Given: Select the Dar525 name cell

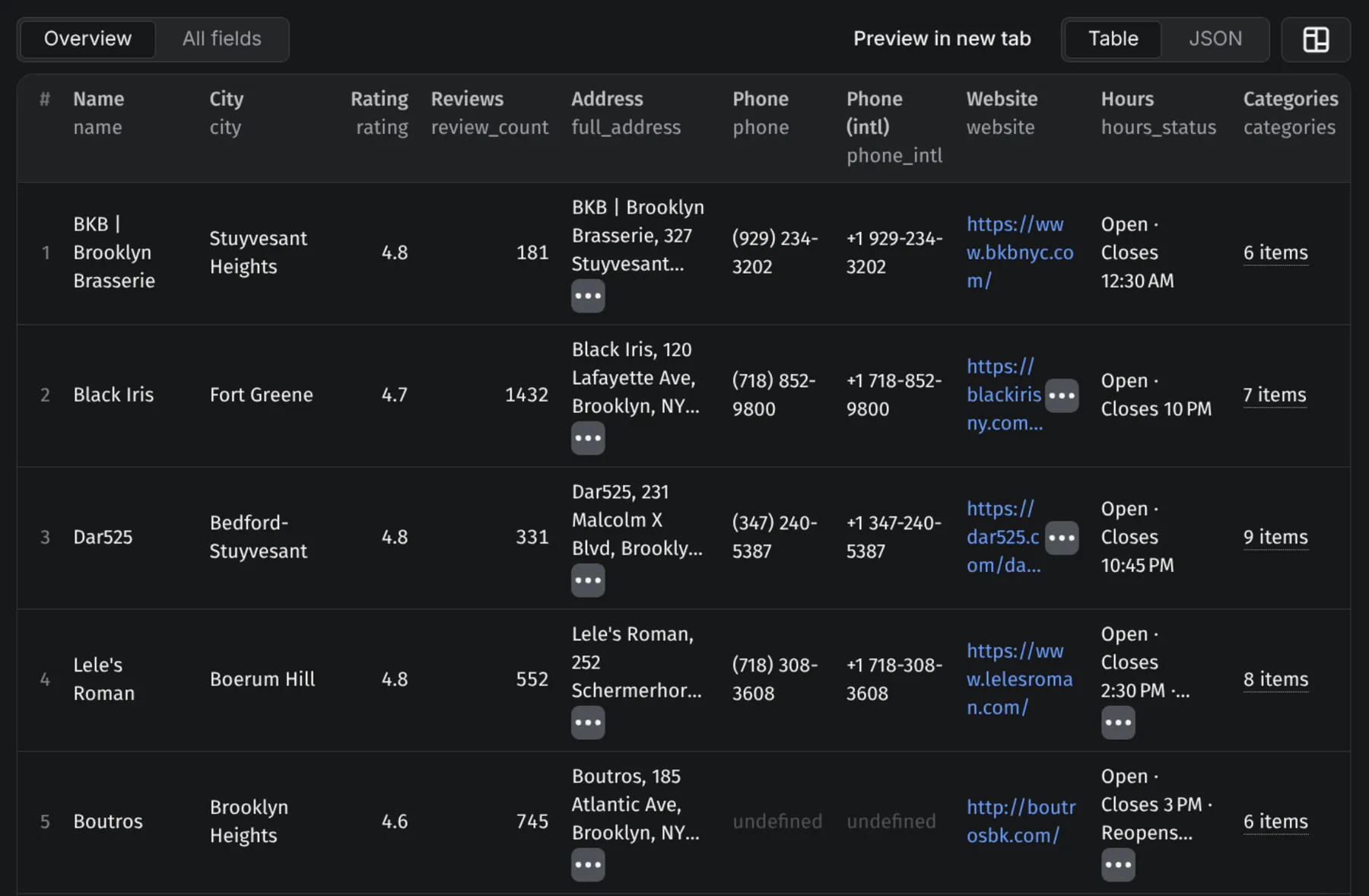Looking at the screenshot, I should coord(103,537).
